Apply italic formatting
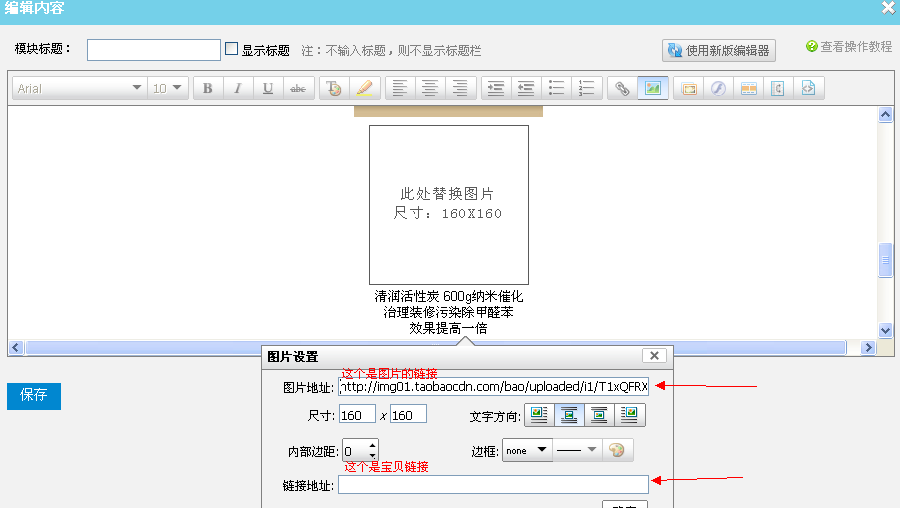This screenshot has height=508, width=900. point(238,88)
